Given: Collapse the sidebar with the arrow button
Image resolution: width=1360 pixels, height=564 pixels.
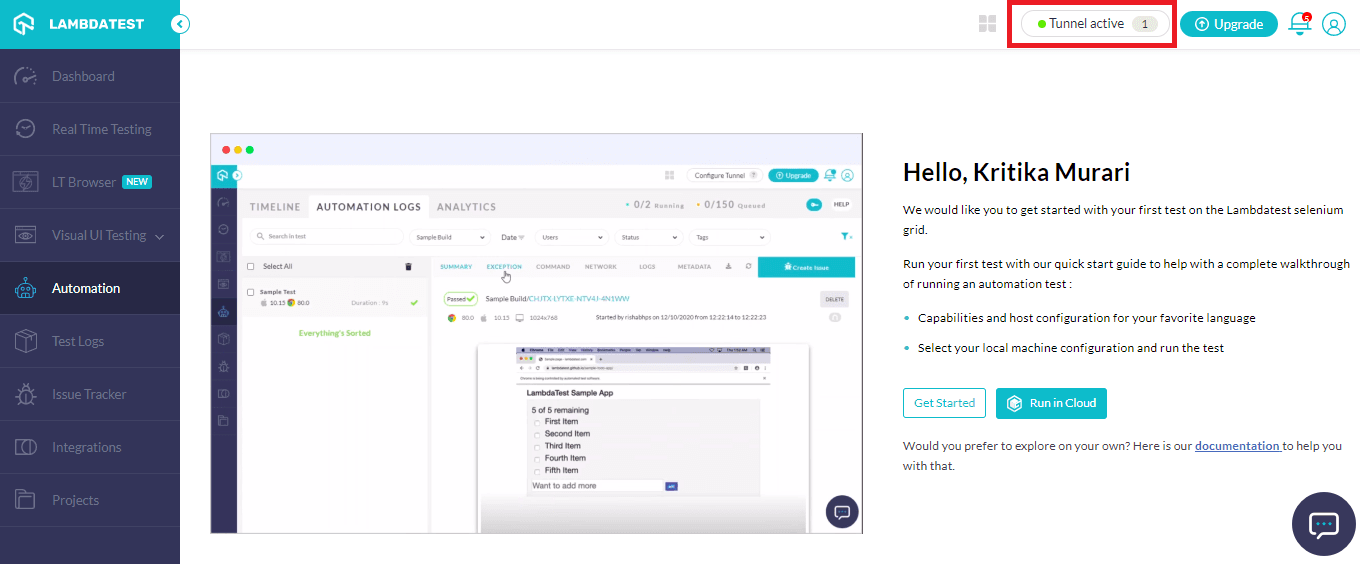Looking at the screenshot, I should tap(180, 24).
